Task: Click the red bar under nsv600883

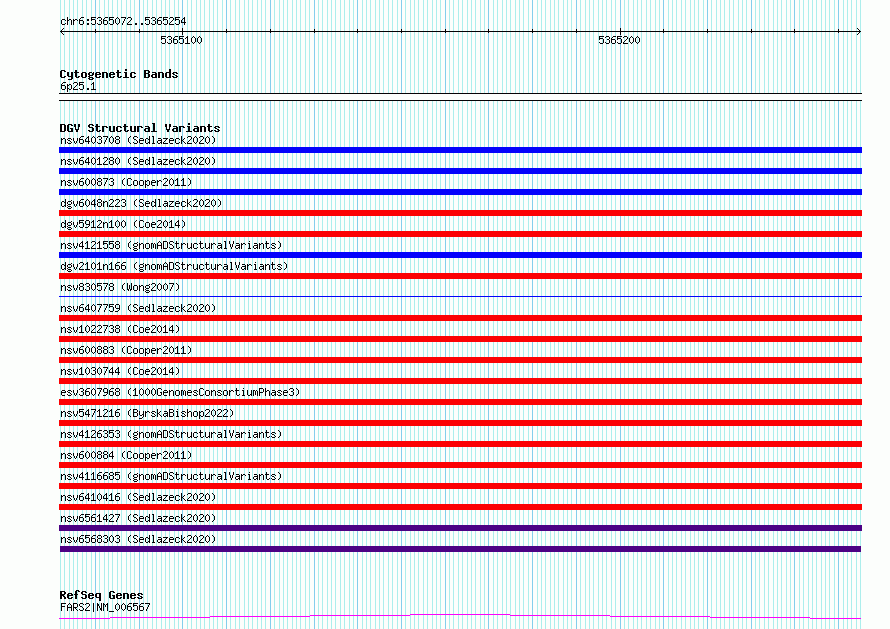Action: point(460,360)
